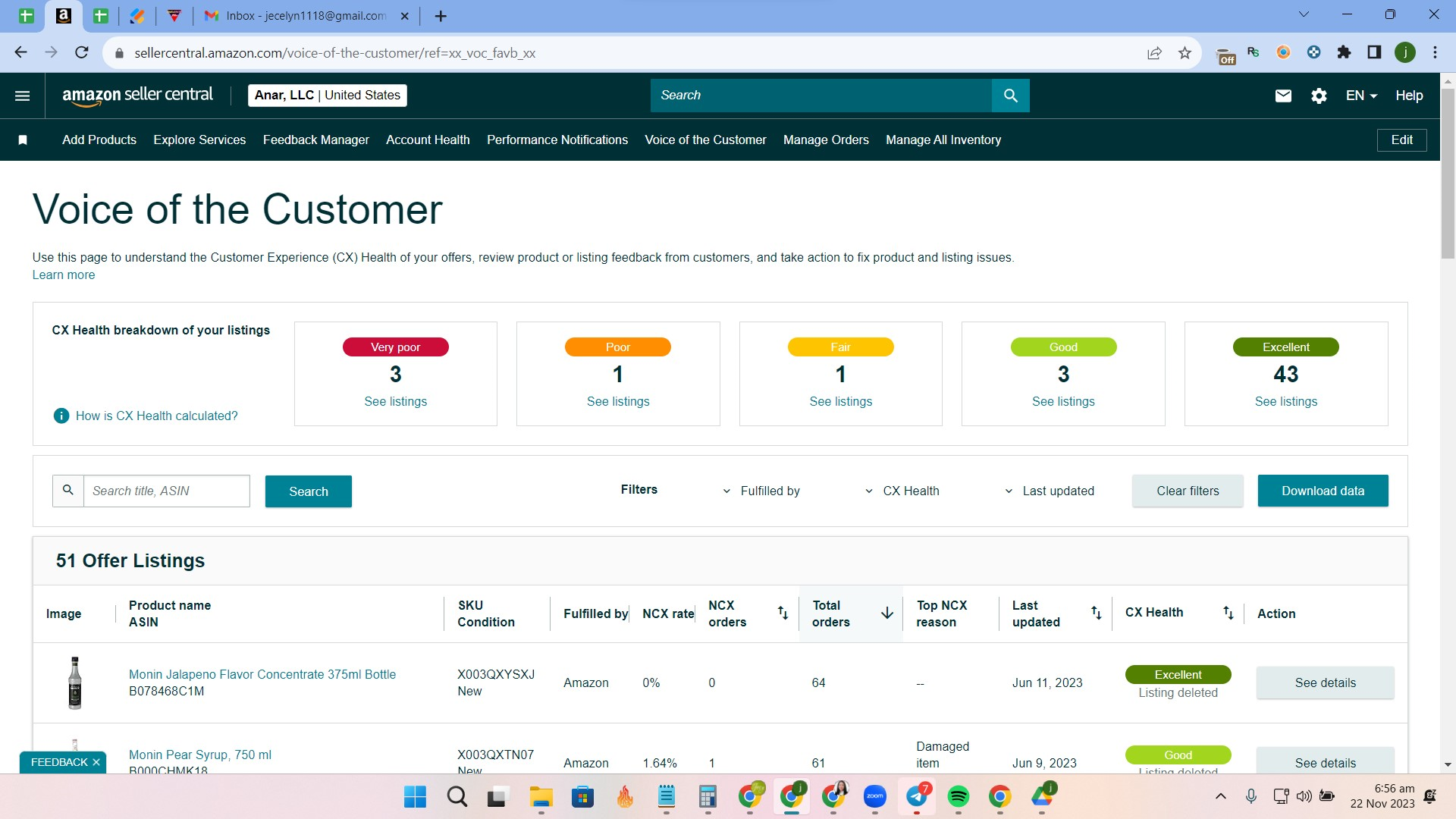Viewport: 1456px width, 819px height.
Task: Click the header Search input field
Action: tap(821, 96)
